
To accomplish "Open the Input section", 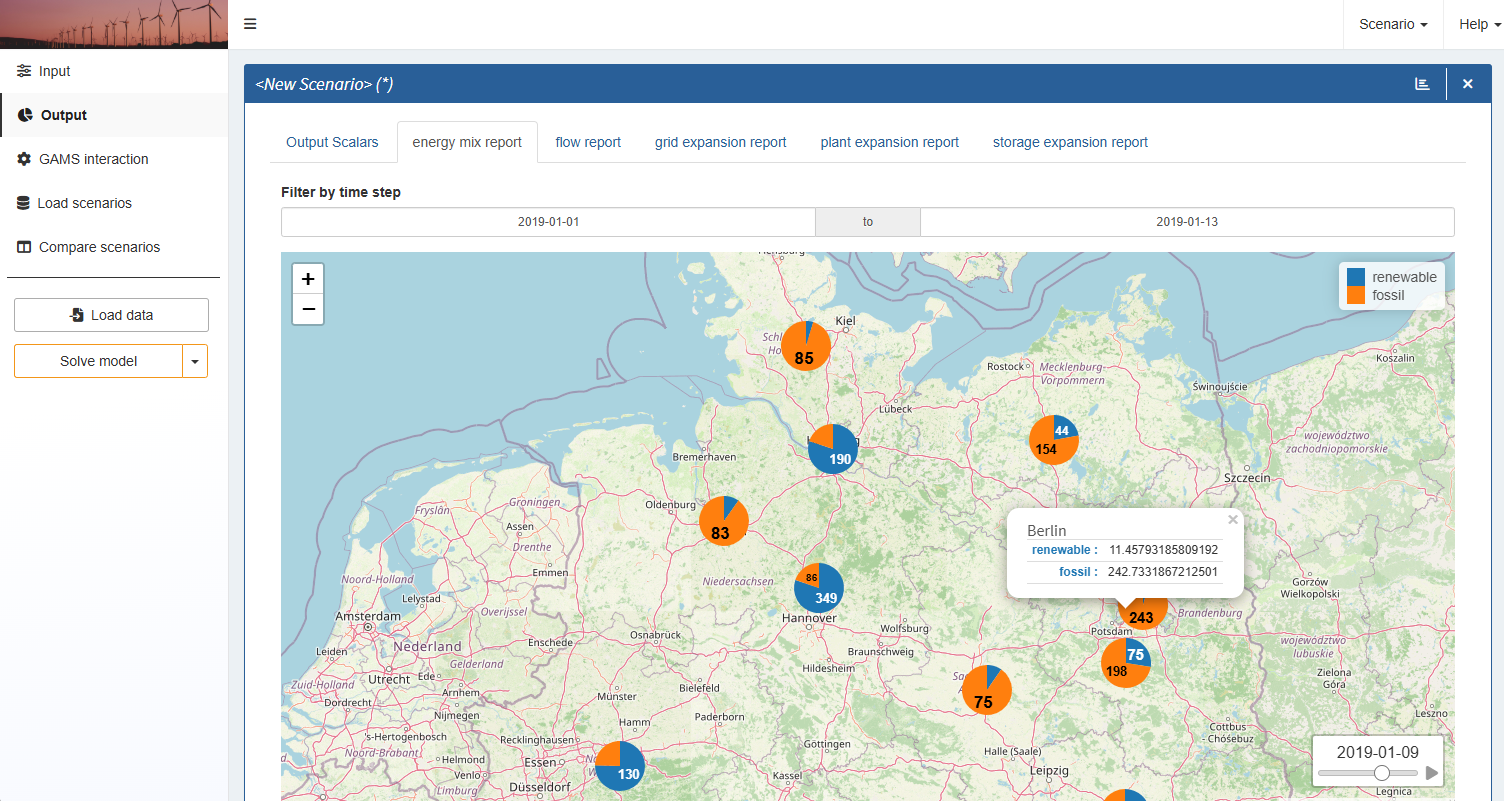I will coord(114,71).
